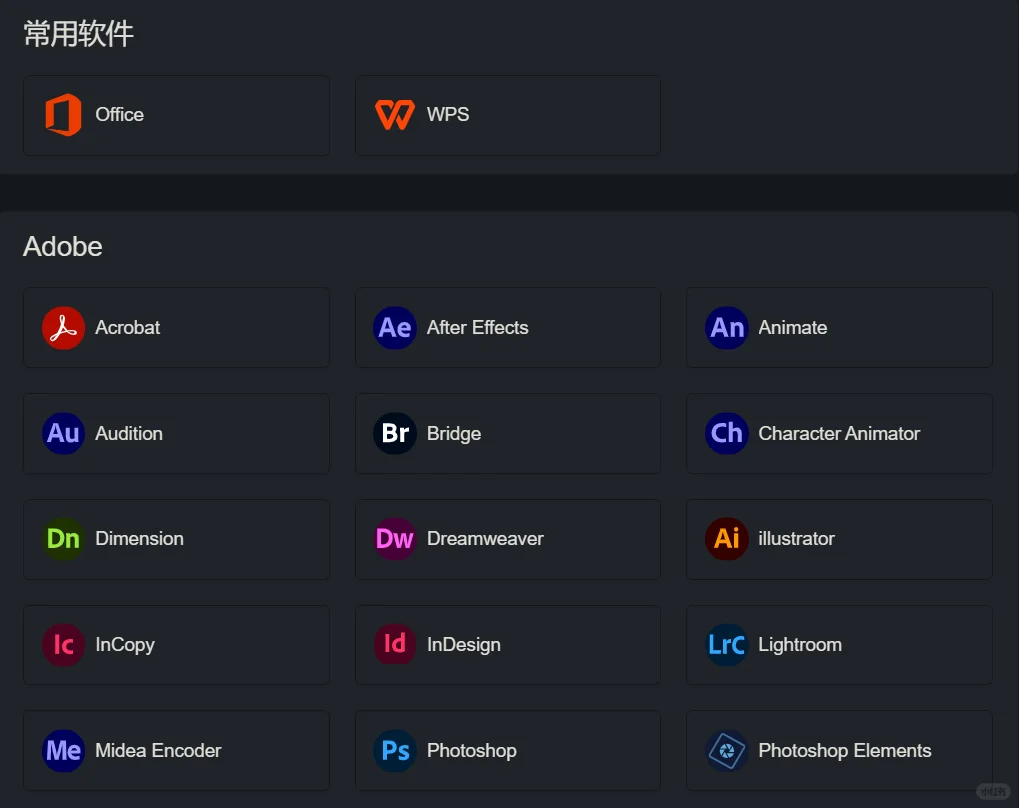Open the Midea Encoder entry
Image resolution: width=1019 pixels, height=808 pixels.
tap(158, 751)
